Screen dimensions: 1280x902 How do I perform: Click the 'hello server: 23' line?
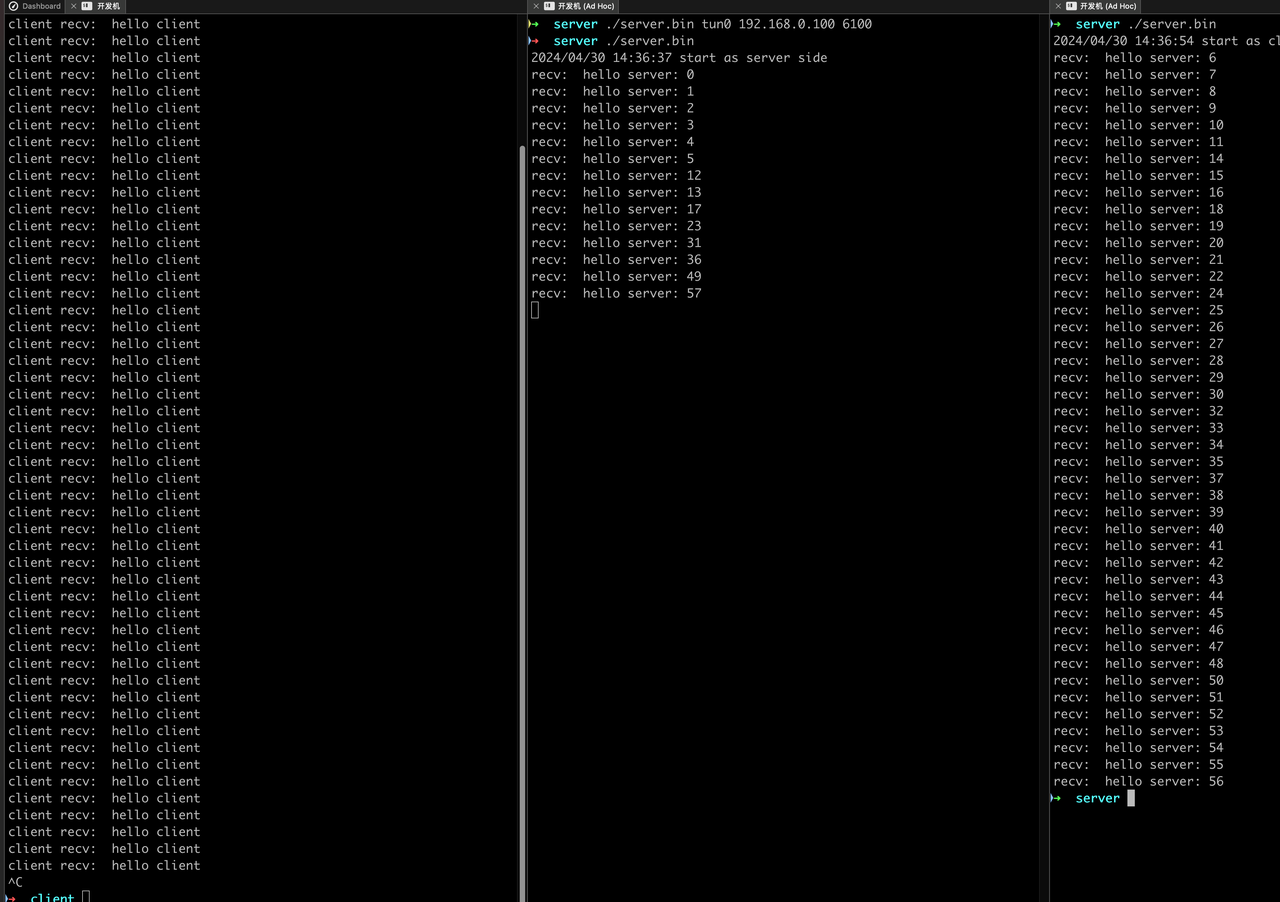pos(616,226)
